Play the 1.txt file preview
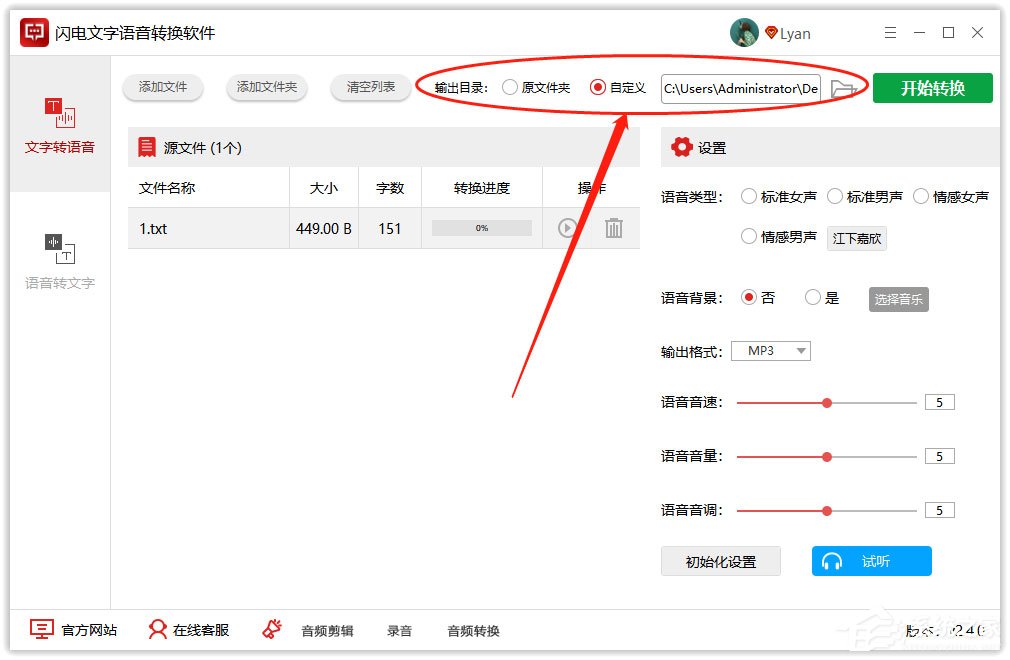This screenshot has height=660, width=1010. (568, 228)
